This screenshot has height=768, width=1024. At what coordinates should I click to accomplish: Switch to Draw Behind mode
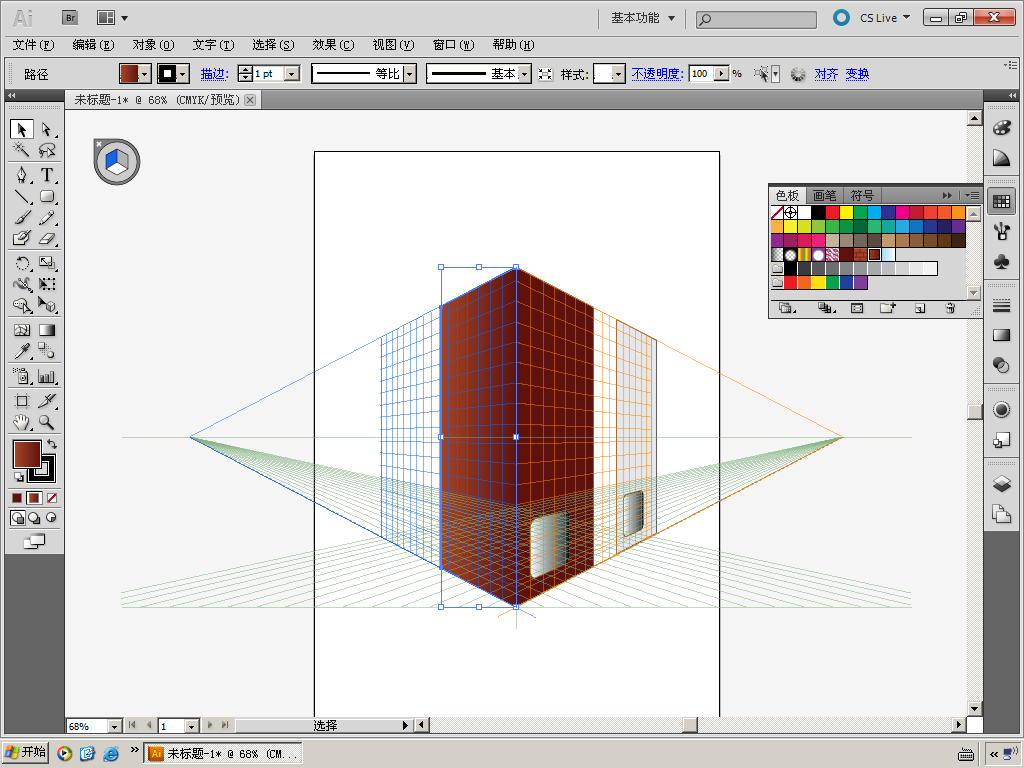[x=34, y=518]
